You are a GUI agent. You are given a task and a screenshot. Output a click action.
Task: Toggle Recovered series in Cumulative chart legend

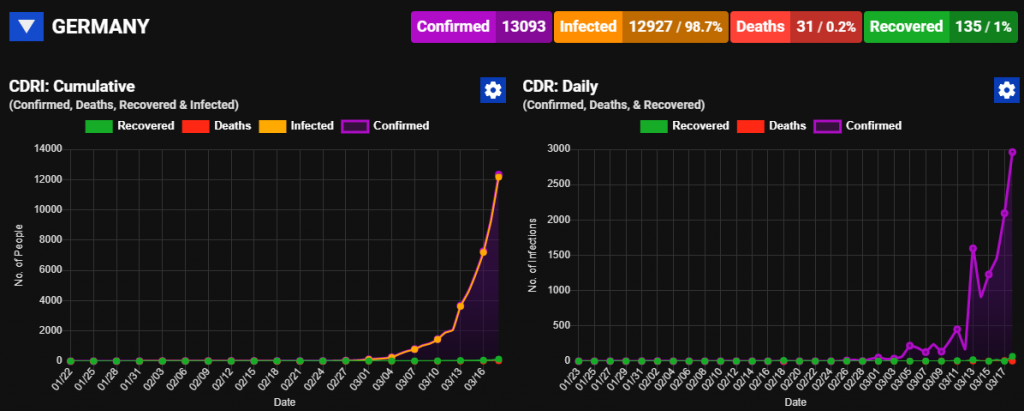pos(130,125)
